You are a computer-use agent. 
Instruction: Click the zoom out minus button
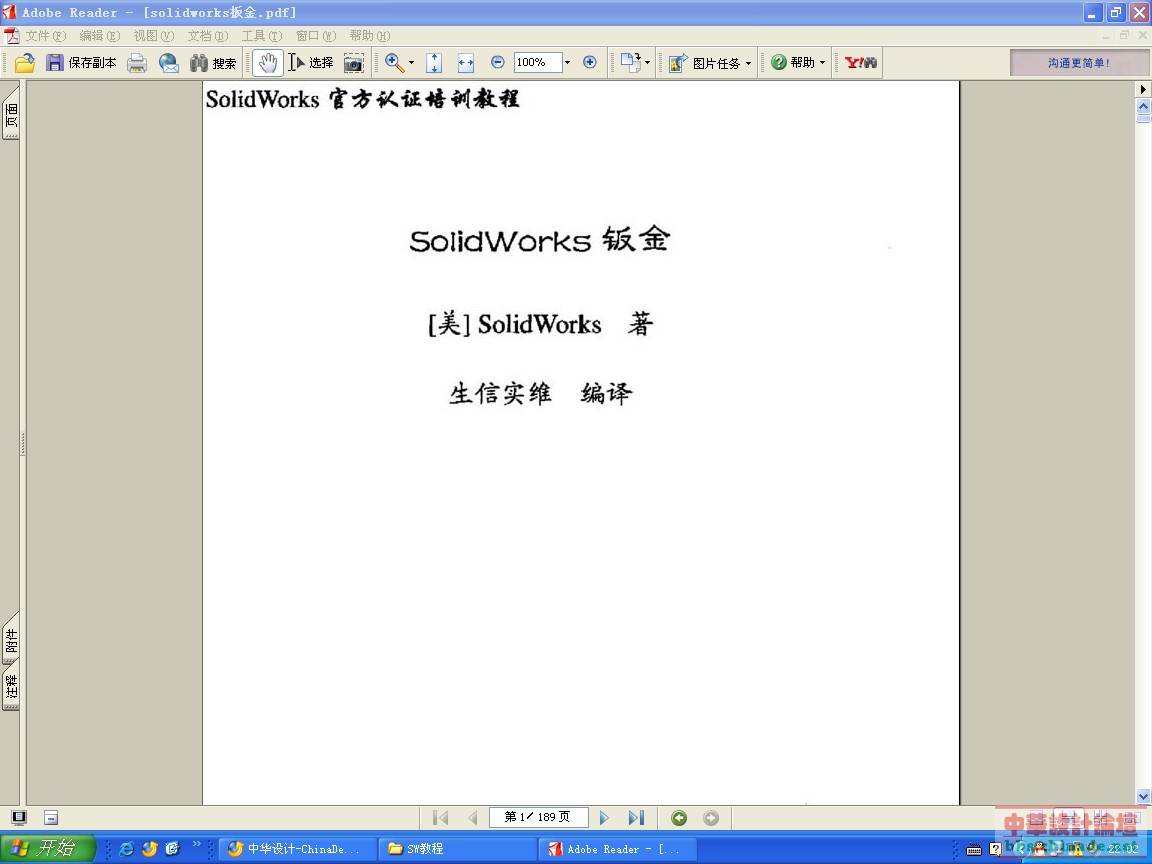point(497,62)
